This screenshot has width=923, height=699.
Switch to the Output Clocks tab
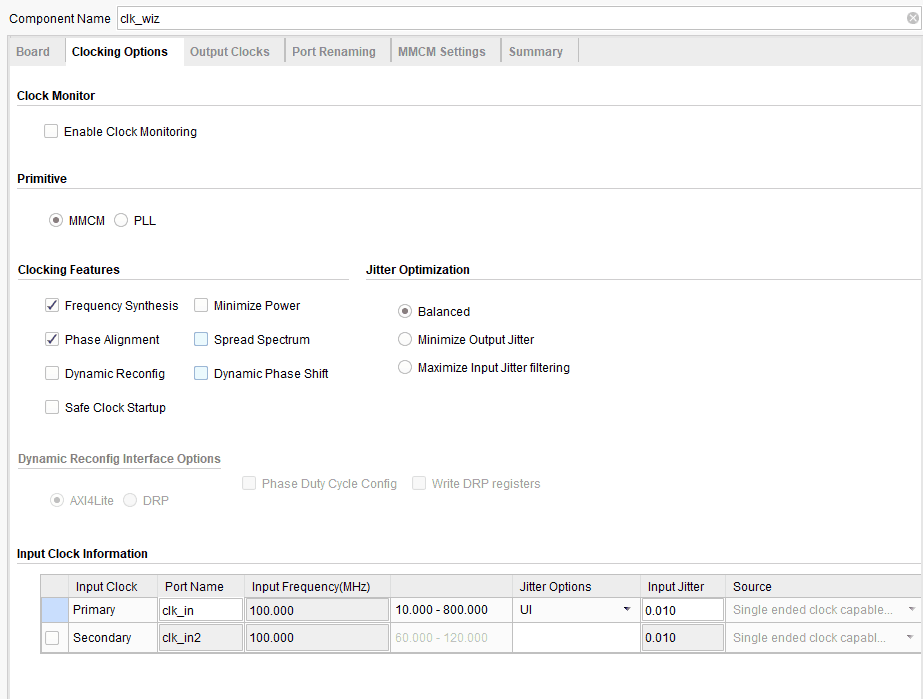229,52
